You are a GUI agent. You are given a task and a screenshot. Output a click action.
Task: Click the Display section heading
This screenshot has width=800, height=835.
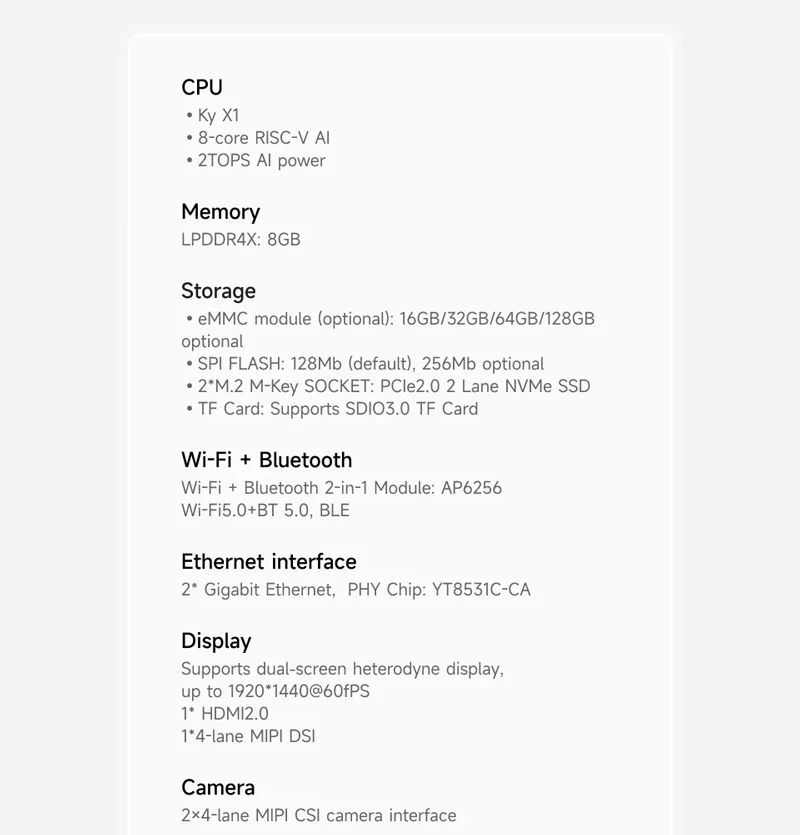(216, 641)
